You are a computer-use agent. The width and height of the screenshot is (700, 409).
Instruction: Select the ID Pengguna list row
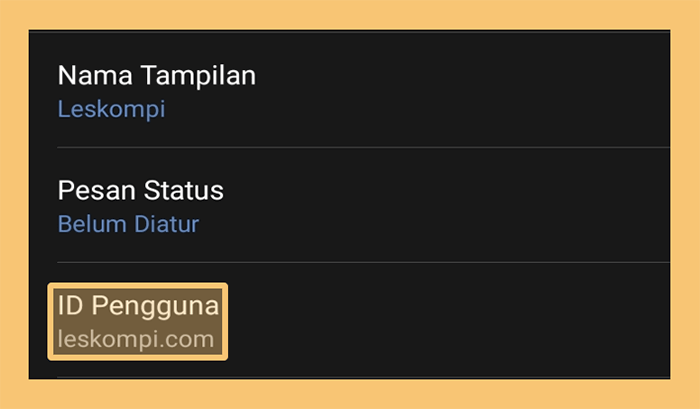tap(350, 320)
